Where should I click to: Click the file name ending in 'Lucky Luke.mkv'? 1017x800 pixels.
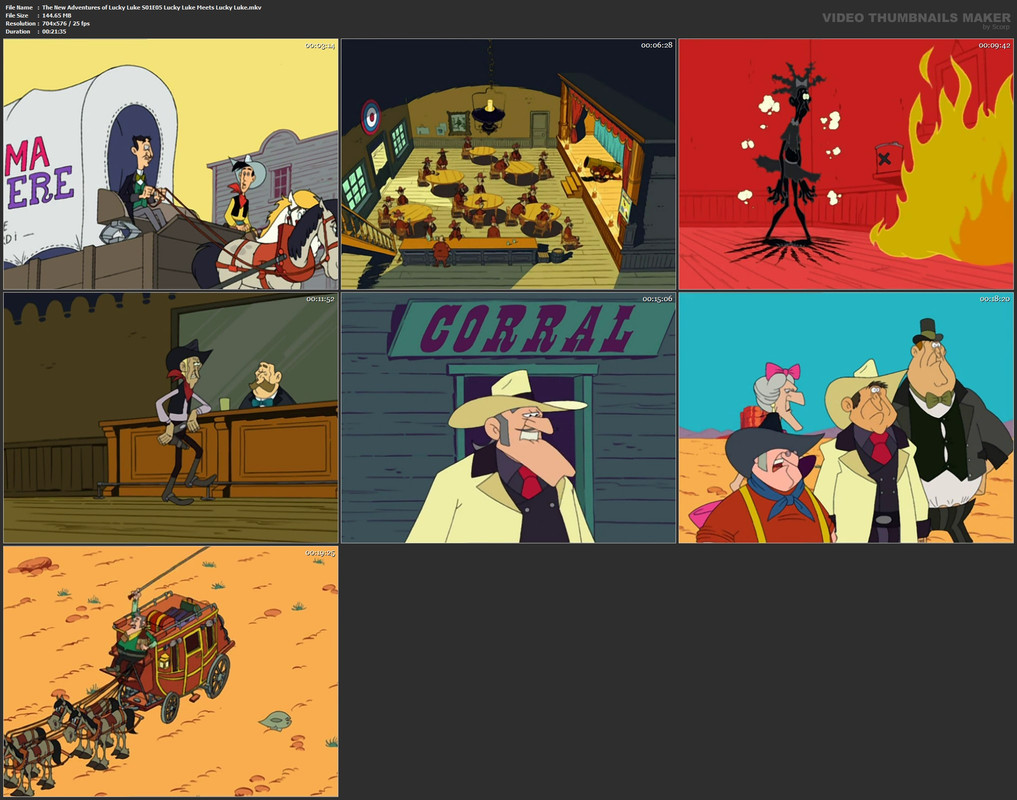(x=152, y=8)
